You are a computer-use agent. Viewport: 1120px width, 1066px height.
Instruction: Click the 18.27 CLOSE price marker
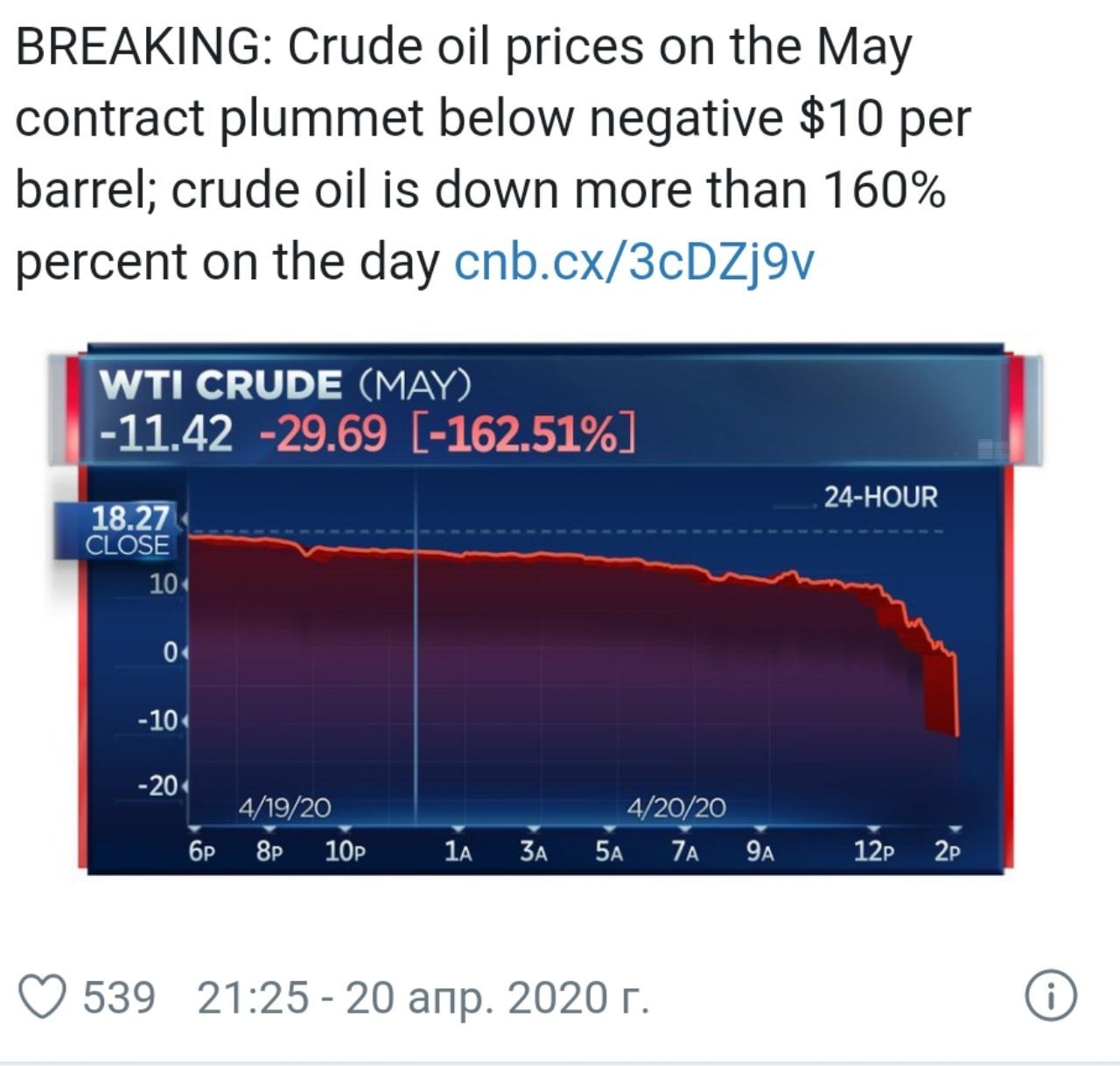[129, 530]
